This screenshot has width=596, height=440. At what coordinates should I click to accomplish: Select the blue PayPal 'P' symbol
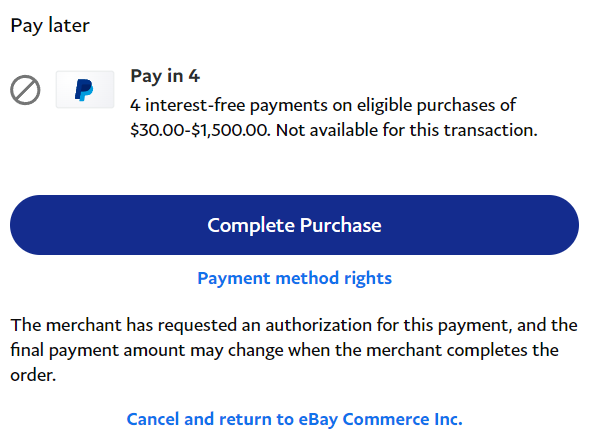coord(84,90)
